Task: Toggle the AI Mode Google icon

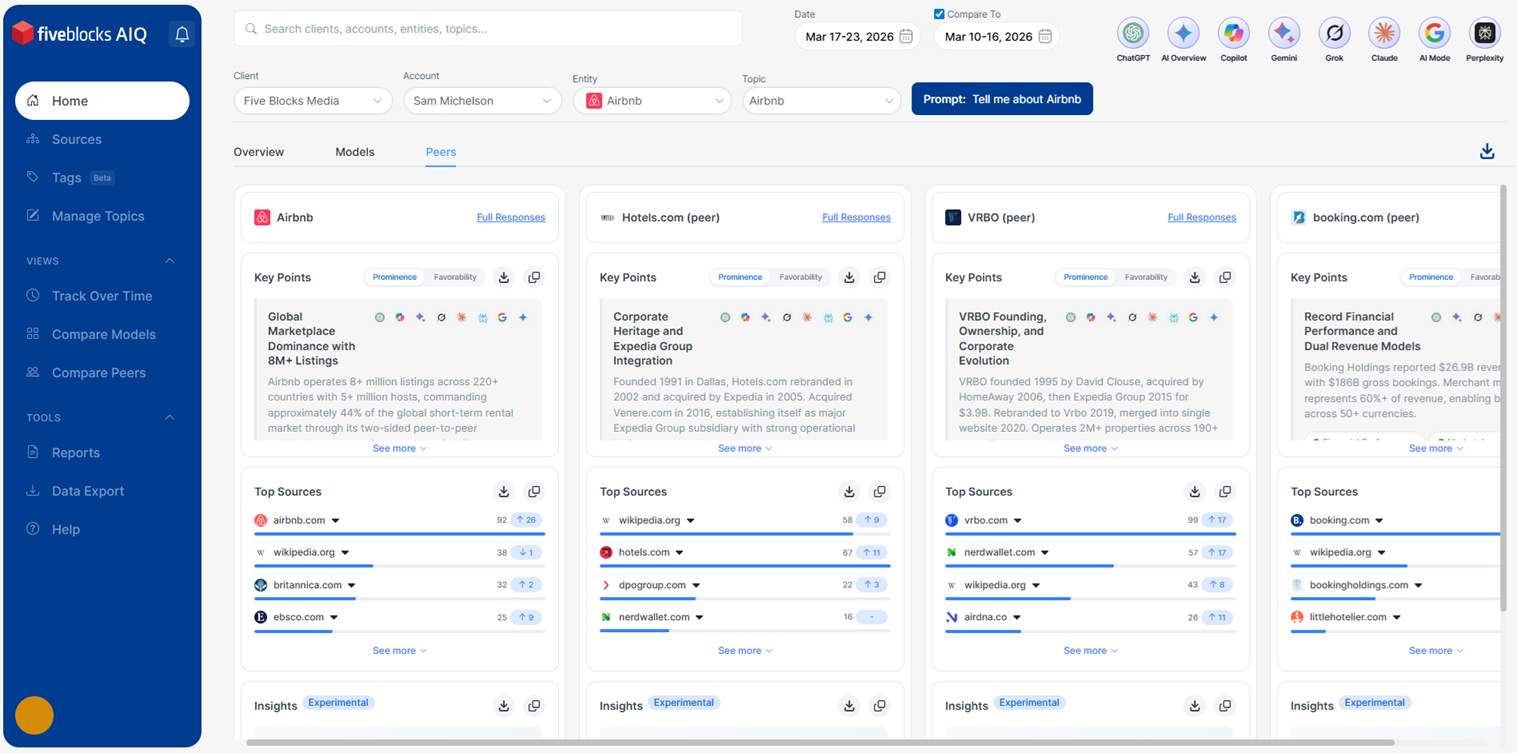Action: (1435, 33)
